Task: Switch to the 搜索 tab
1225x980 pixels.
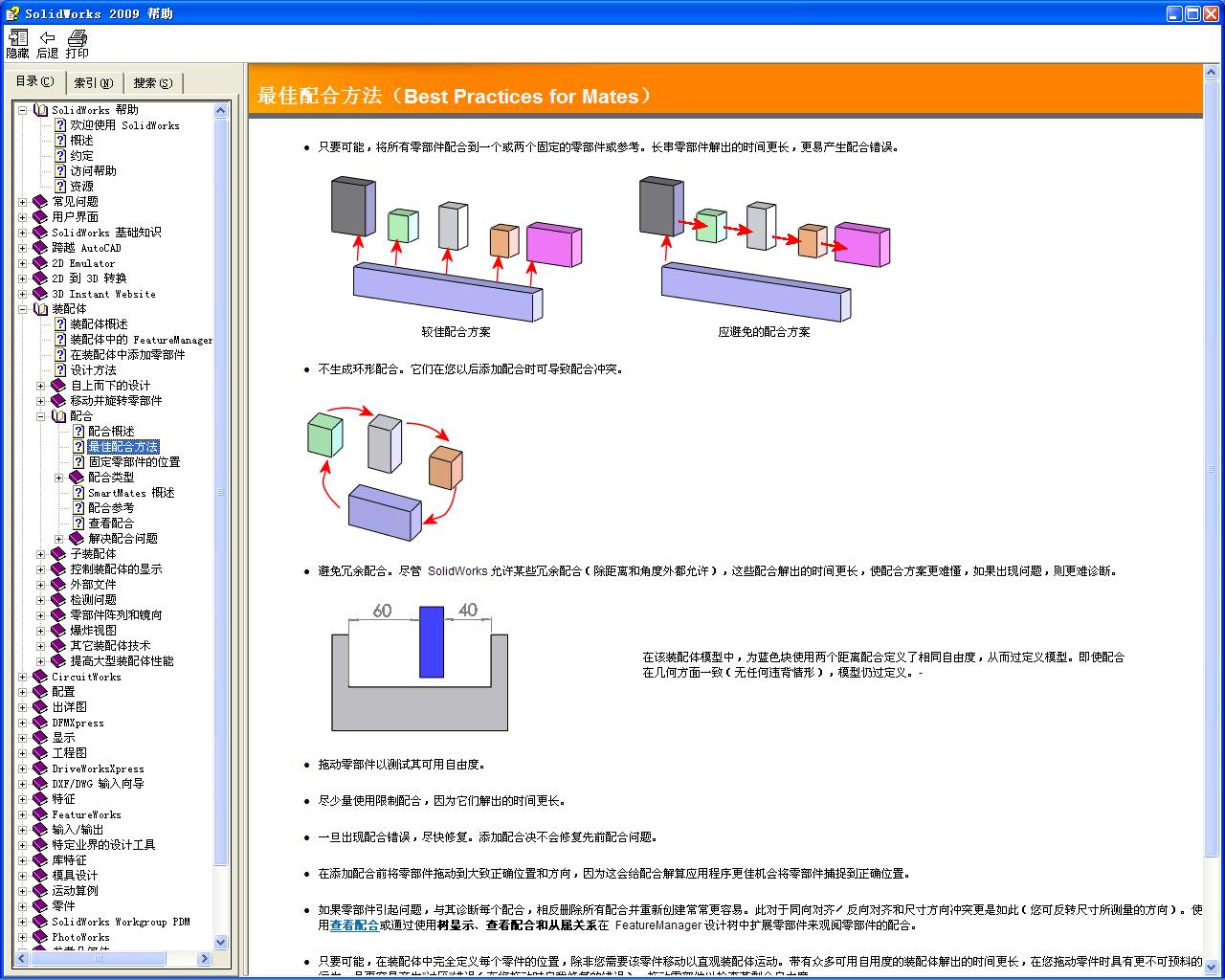Action: (x=152, y=83)
